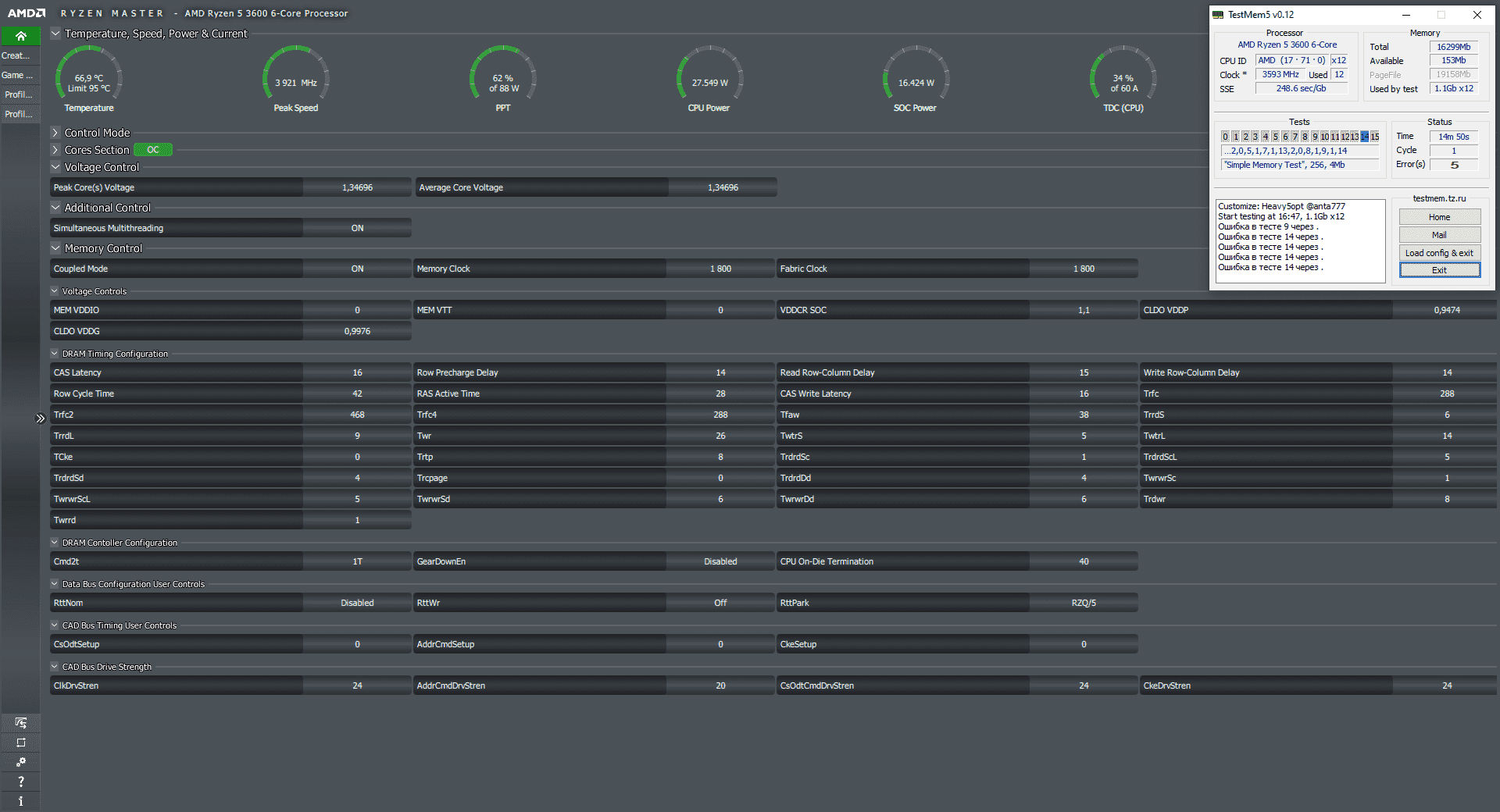The height and width of the screenshot is (812, 1500).
Task: Toggle Simultaneous Multithreading ON value
Action: (x=357, y=228)
